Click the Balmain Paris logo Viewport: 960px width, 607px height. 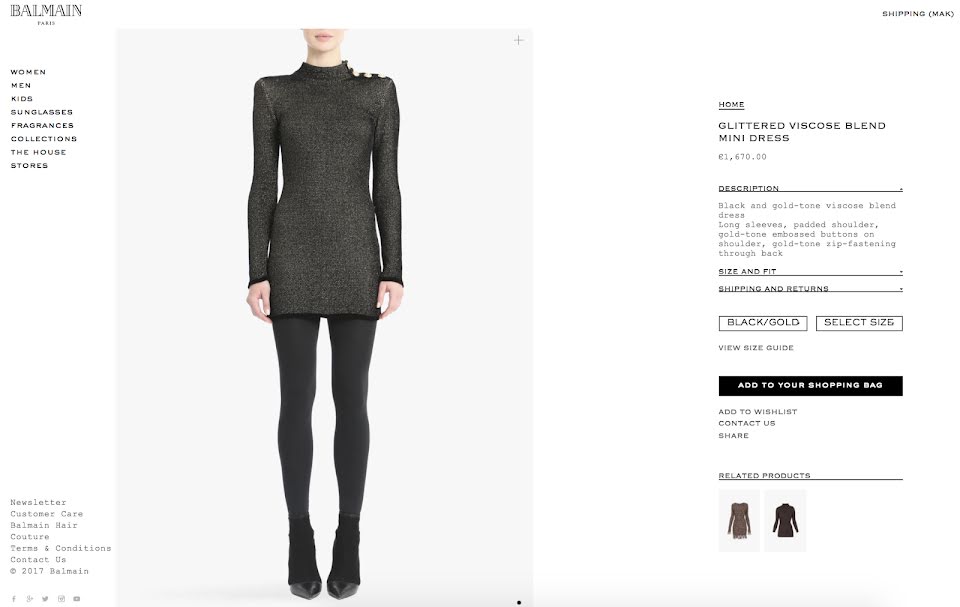(46, 14)
